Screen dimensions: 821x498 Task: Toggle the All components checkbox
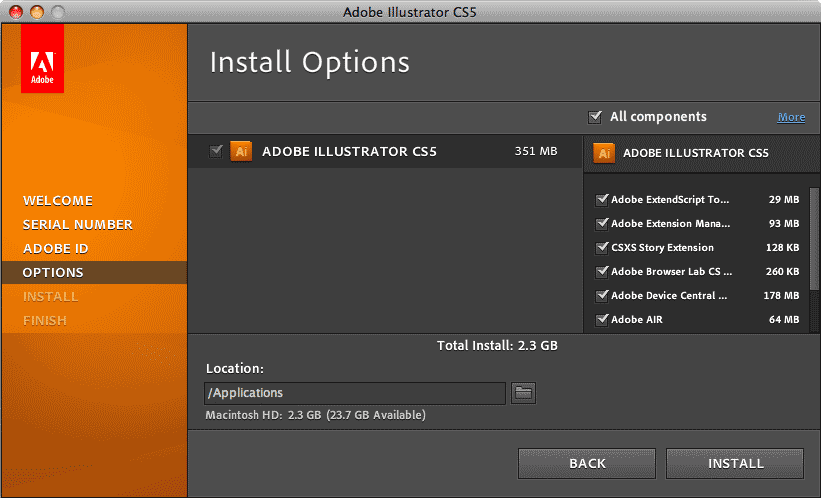[x=595, y=117]
